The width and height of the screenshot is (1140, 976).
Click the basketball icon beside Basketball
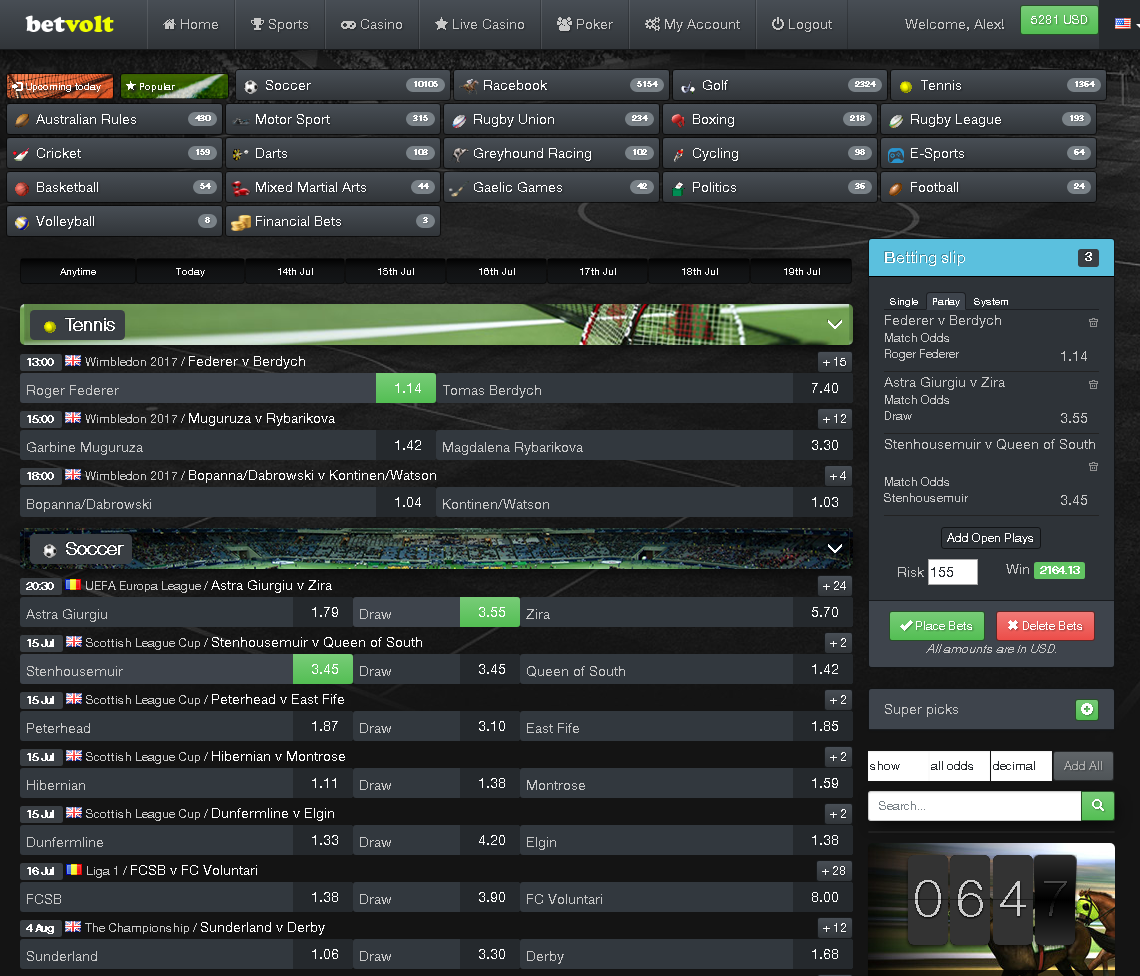coord(22,188)
